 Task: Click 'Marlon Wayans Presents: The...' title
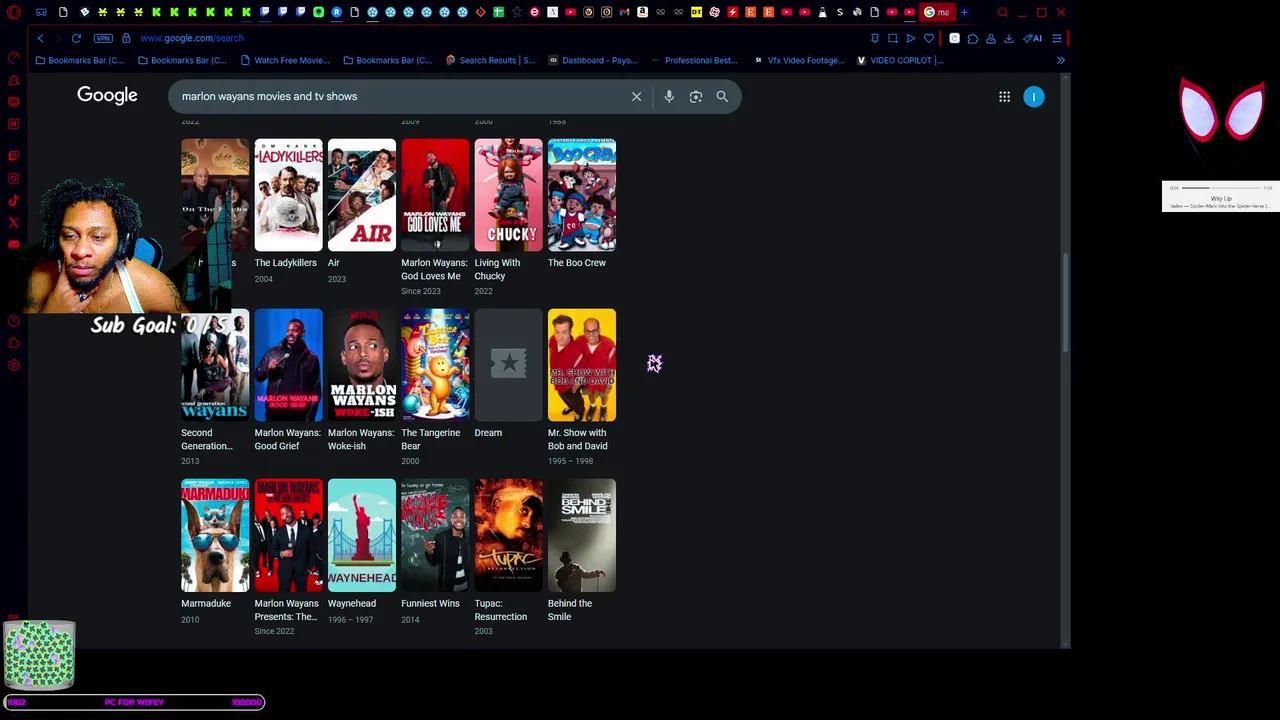(286, 610)
